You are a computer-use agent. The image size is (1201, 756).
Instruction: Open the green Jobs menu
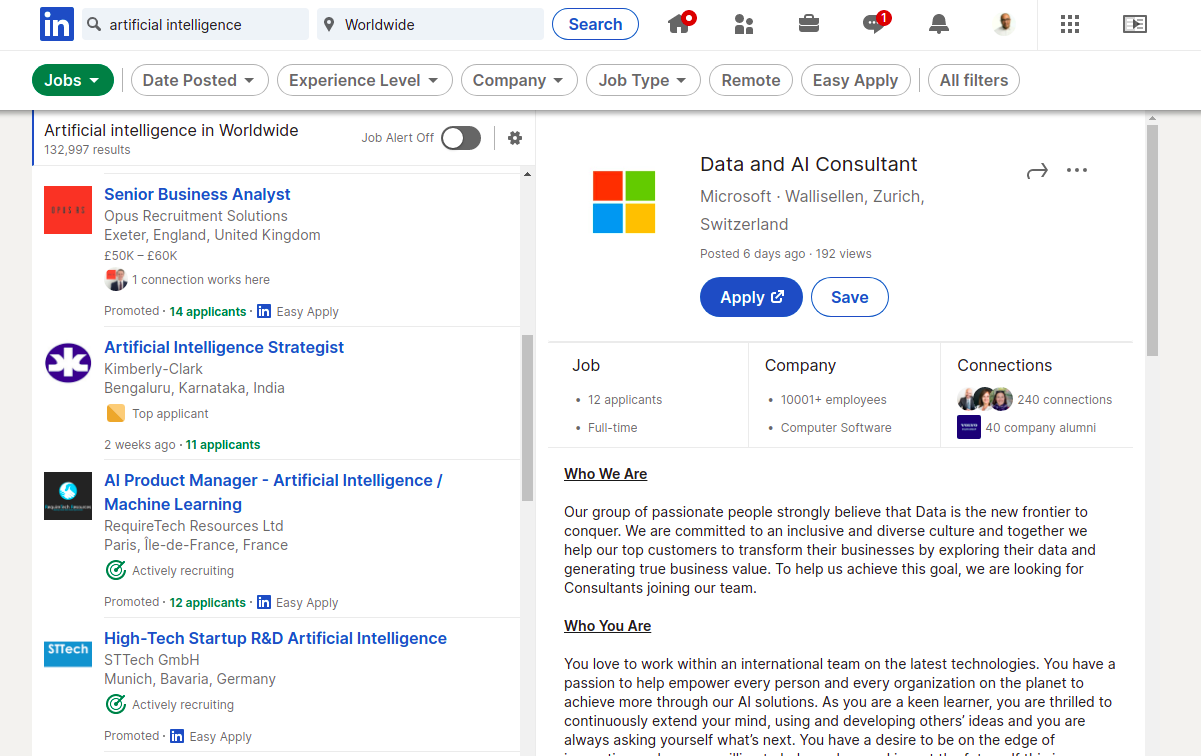point(72,80)
